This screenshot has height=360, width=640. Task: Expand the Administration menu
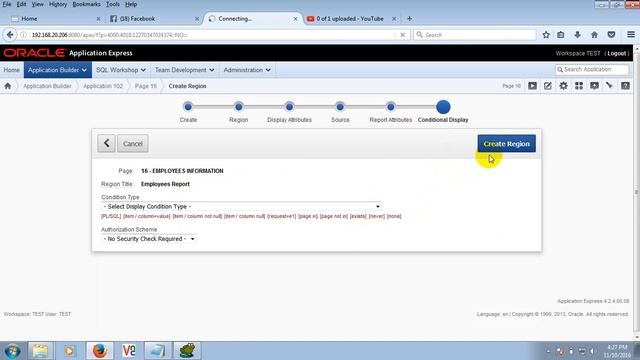(x=247, y=70)
